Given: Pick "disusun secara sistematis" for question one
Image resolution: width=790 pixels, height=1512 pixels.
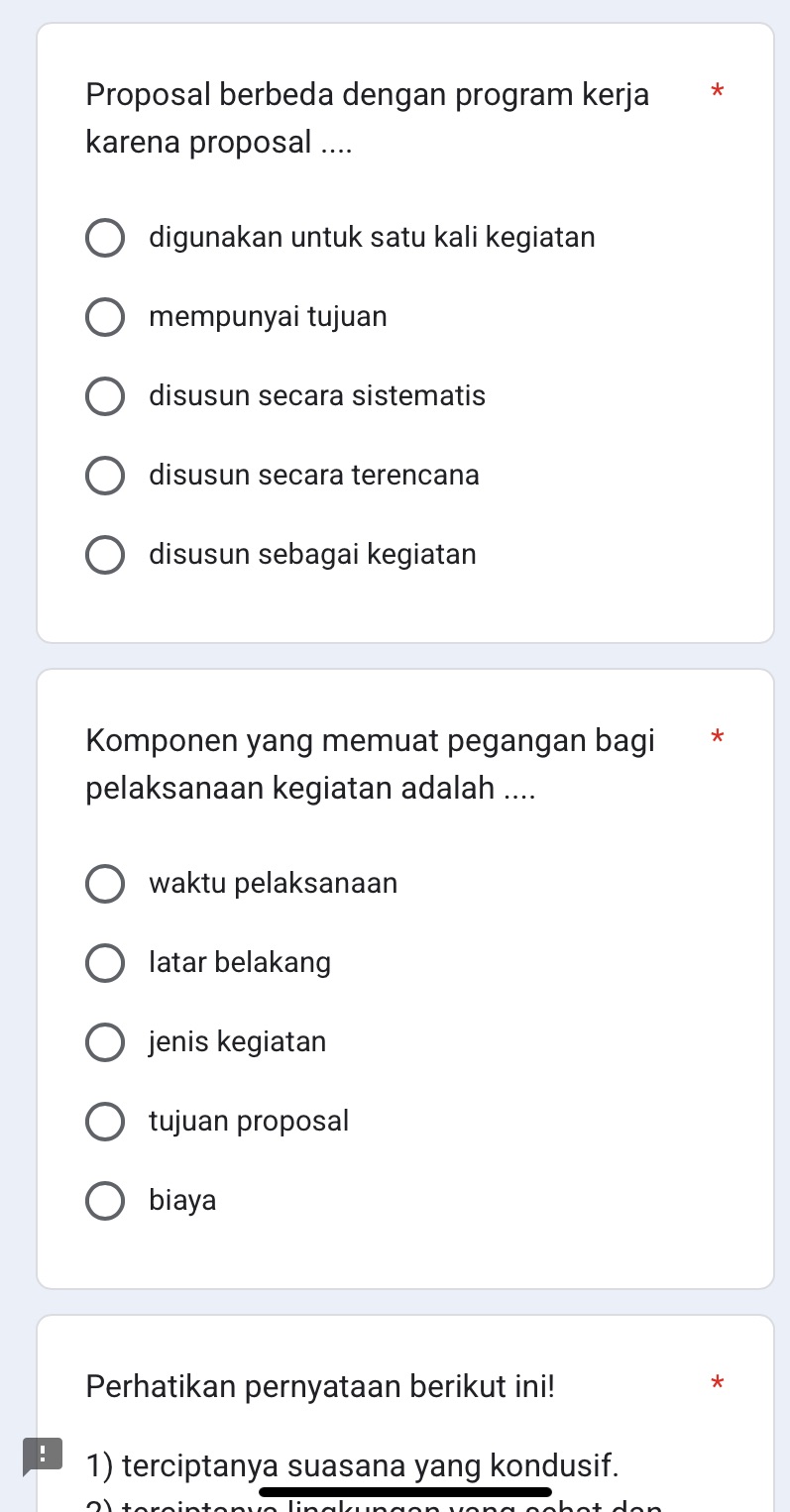Looking at the screenshot, I should 105,396.
